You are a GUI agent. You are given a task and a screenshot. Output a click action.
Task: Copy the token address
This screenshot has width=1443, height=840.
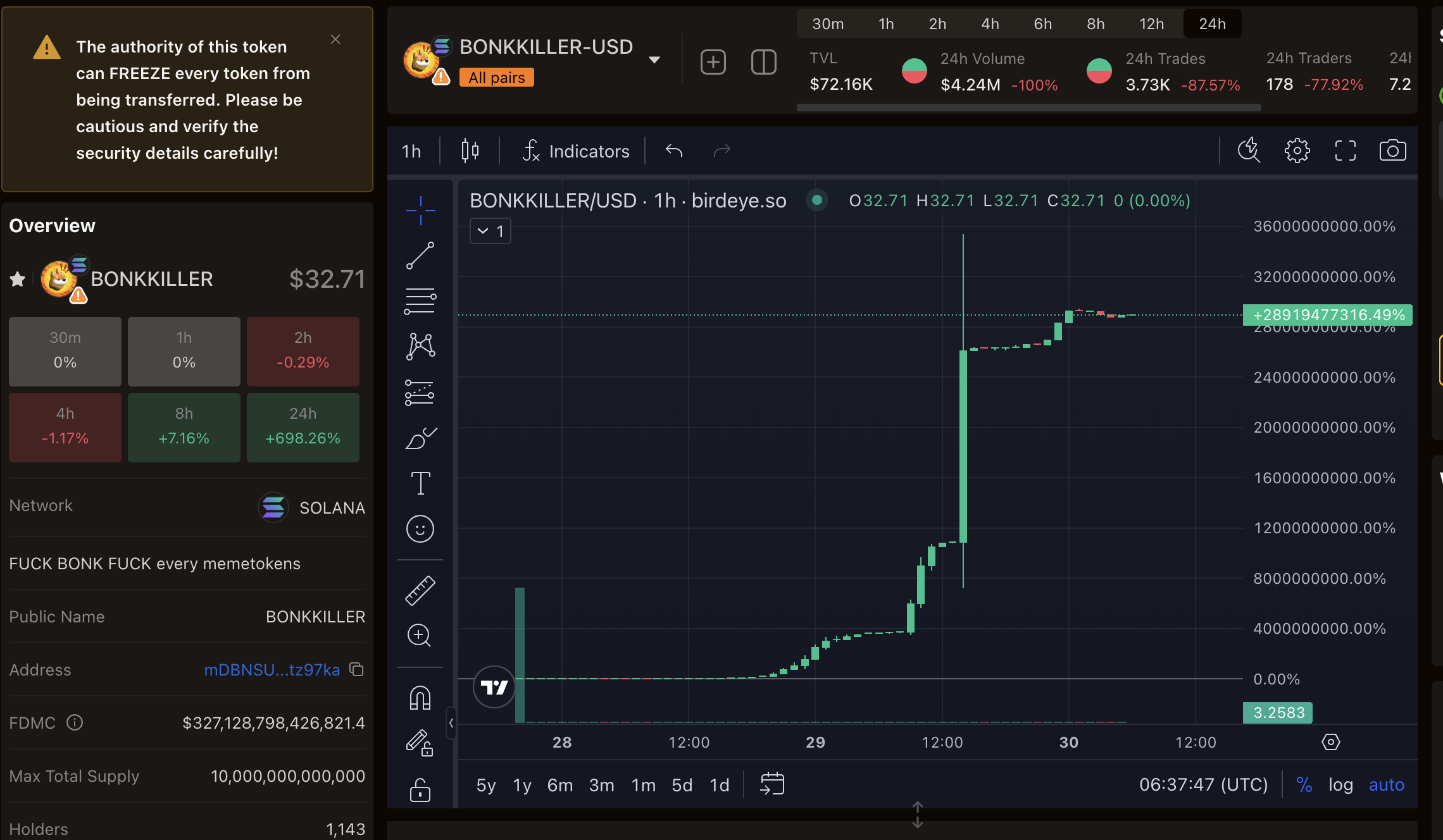coord(357,669)
